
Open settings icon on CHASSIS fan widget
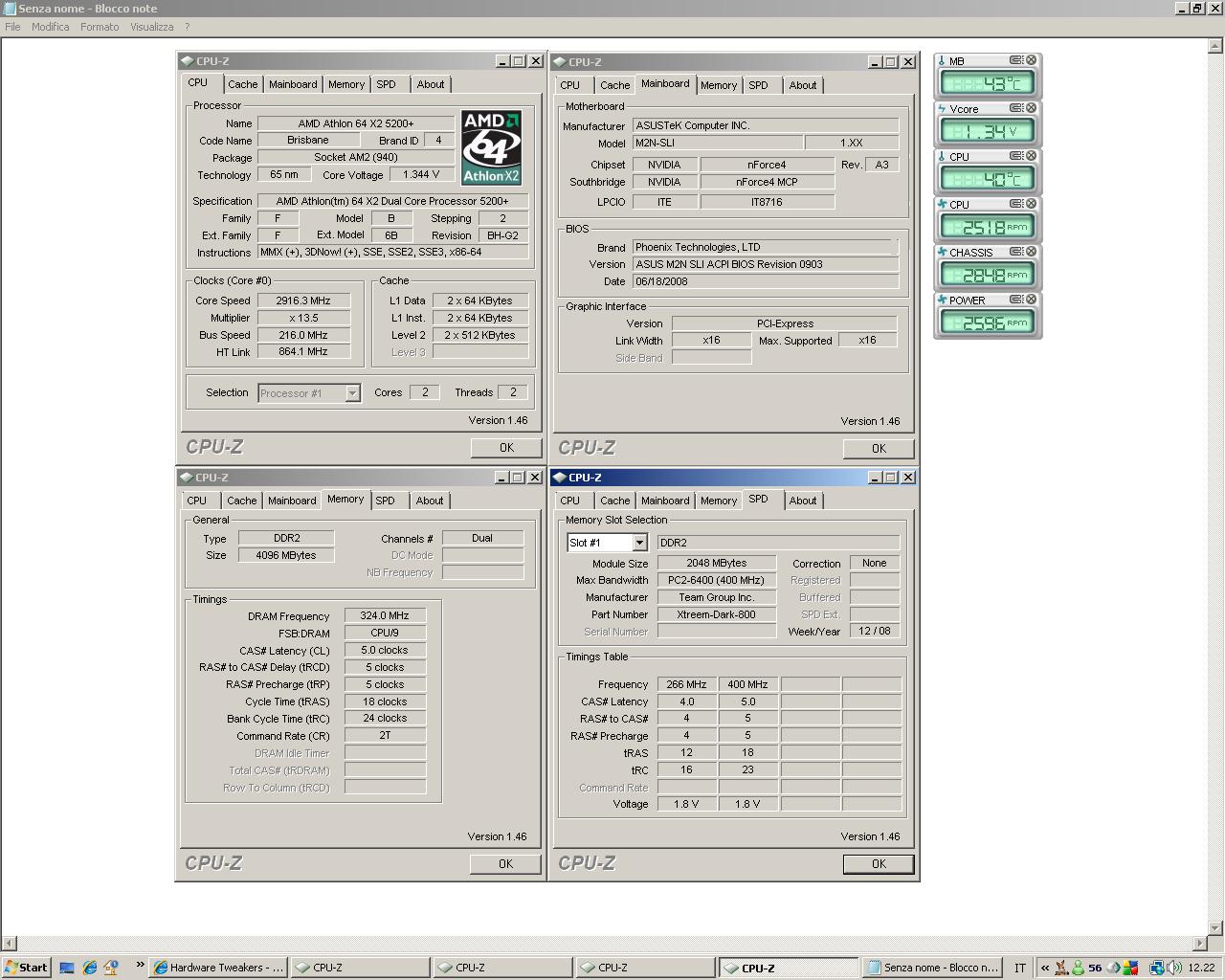(x=1016, y=252)
